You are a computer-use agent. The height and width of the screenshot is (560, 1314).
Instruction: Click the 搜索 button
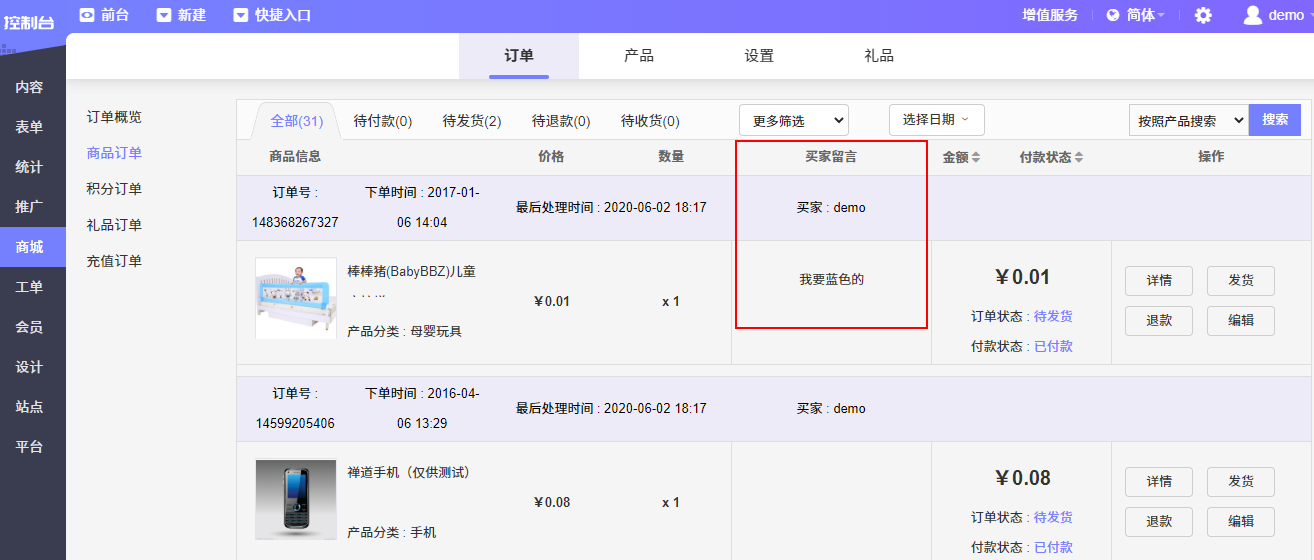coord(1275,120)
